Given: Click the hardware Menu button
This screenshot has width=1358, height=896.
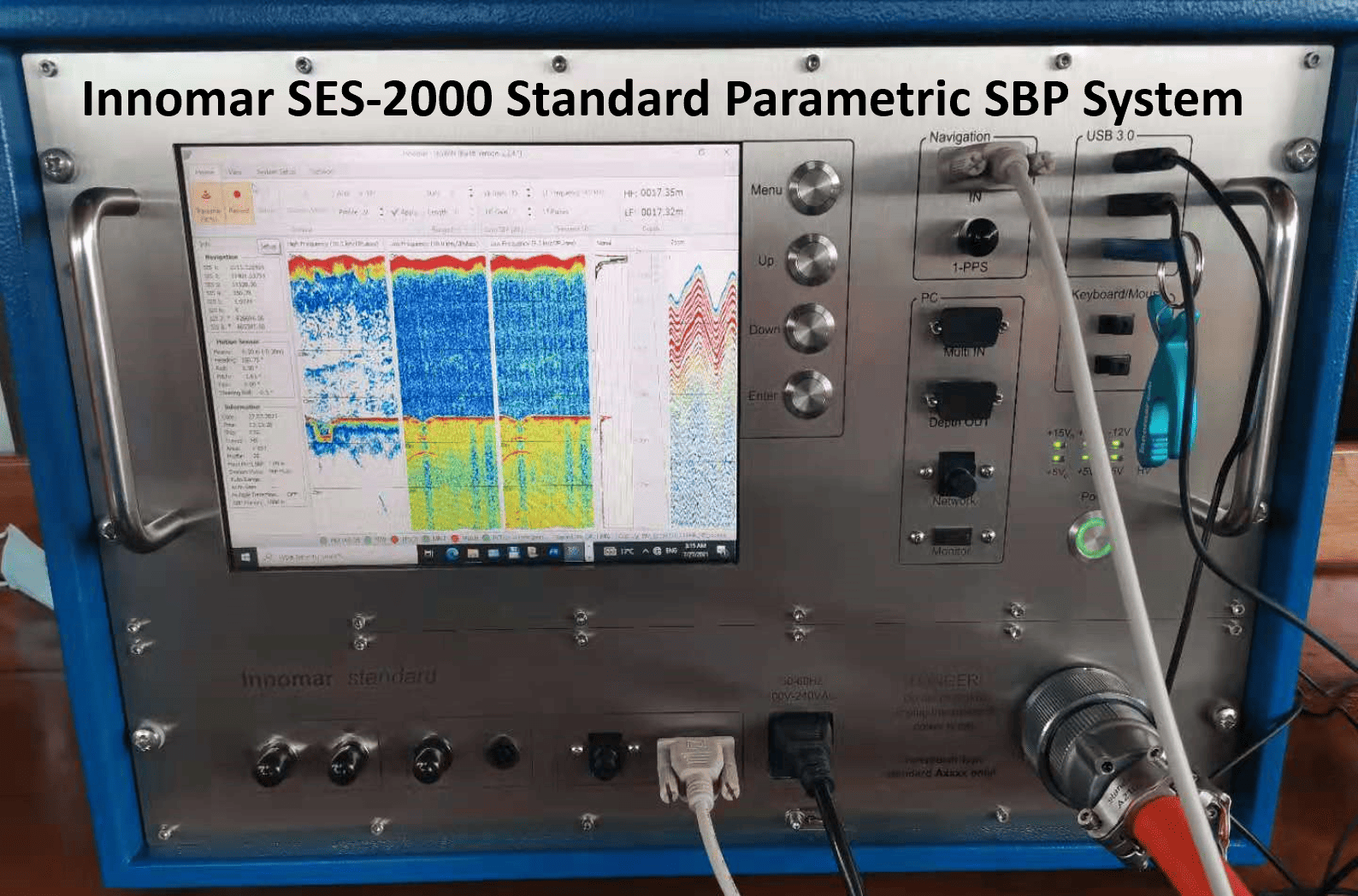Looking at the screenshot, I should pyautogui.click(x=813, y=187).
